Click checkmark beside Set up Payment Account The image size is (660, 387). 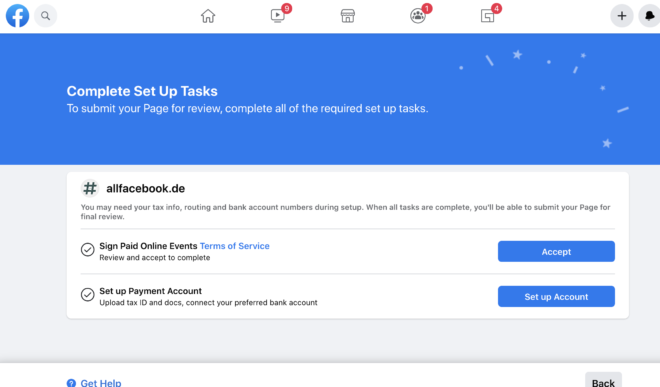(x=88, y=295)
